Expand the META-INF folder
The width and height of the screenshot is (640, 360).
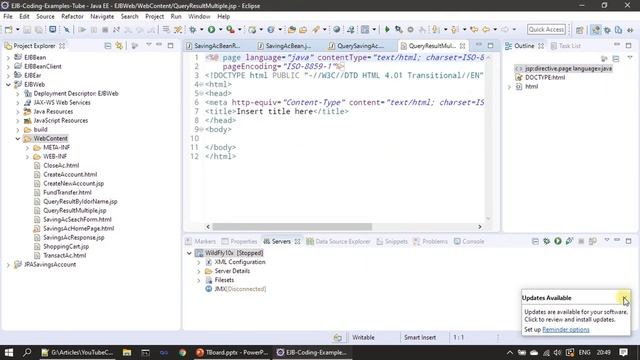(x=27, y=148)
